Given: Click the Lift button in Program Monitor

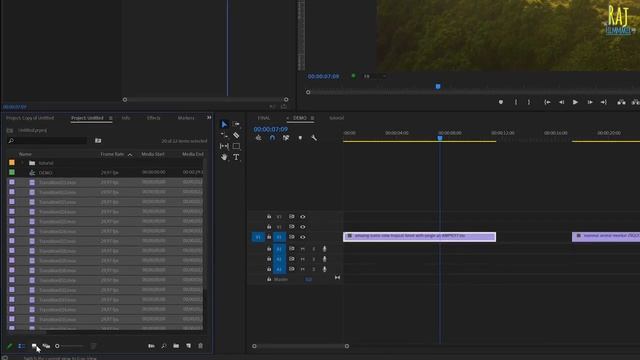Looking at the screenshot, I should click(x=621, y=102).
